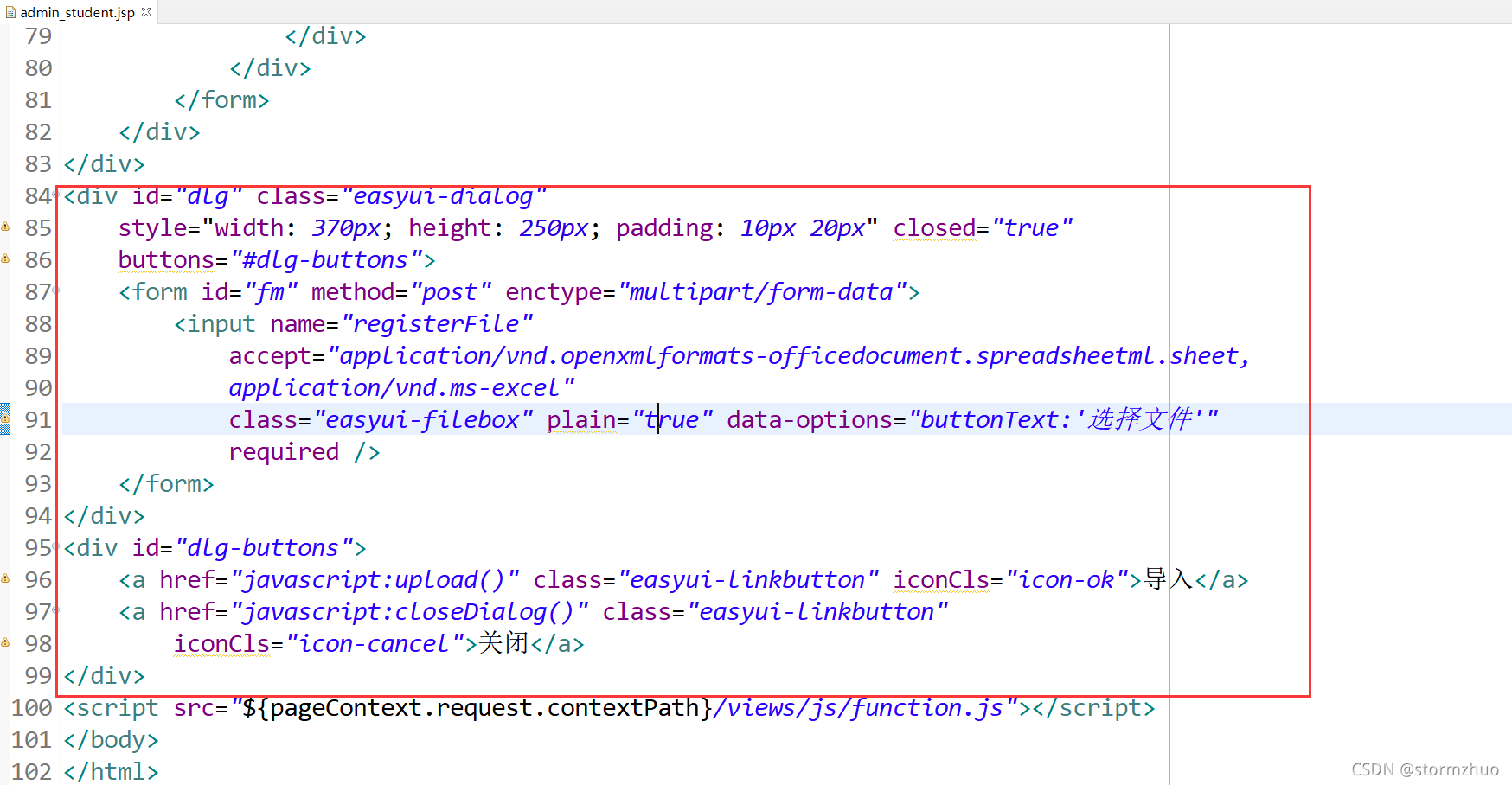The width and height of the screenshot is (1512, 785).
Task: Close the admin_student.jsp tab with its X icon
Action: tap(146, 12)
